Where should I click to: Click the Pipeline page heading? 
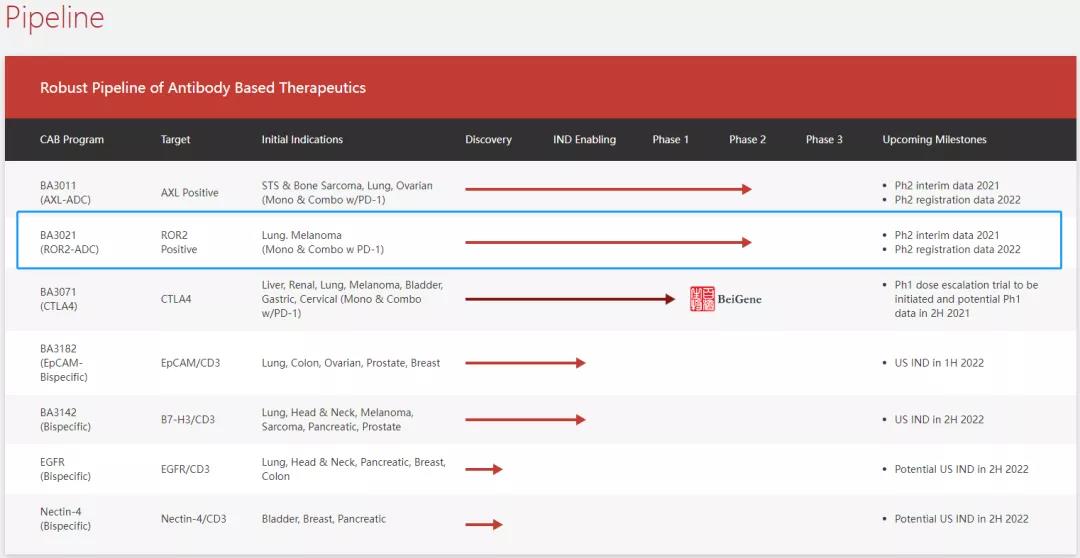coord(55,18)
